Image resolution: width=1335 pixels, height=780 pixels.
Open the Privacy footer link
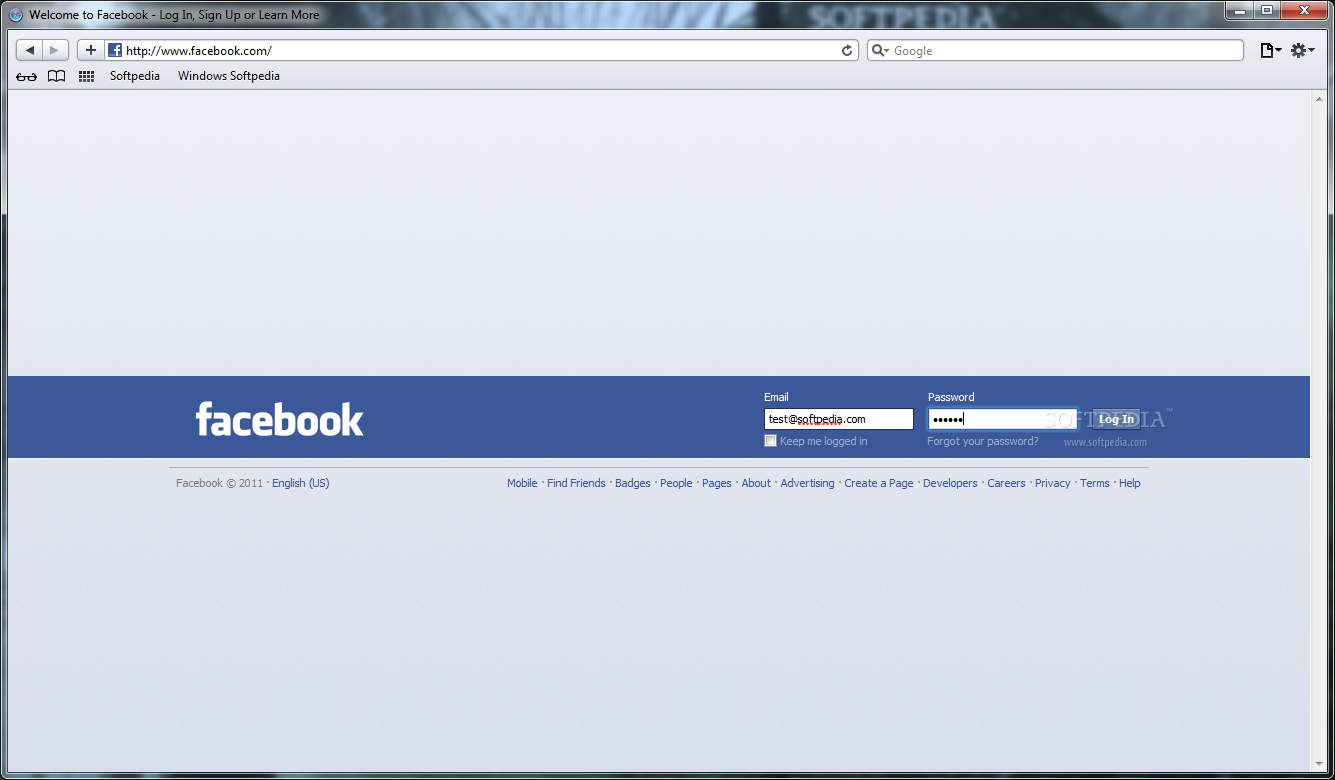pos(1053,483)
